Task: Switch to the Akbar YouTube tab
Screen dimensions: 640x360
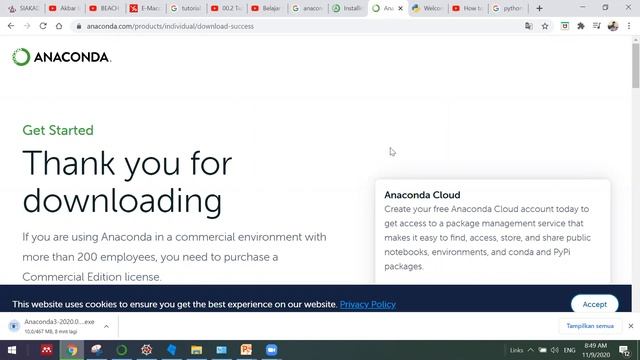Action: (x=63, y=8)
